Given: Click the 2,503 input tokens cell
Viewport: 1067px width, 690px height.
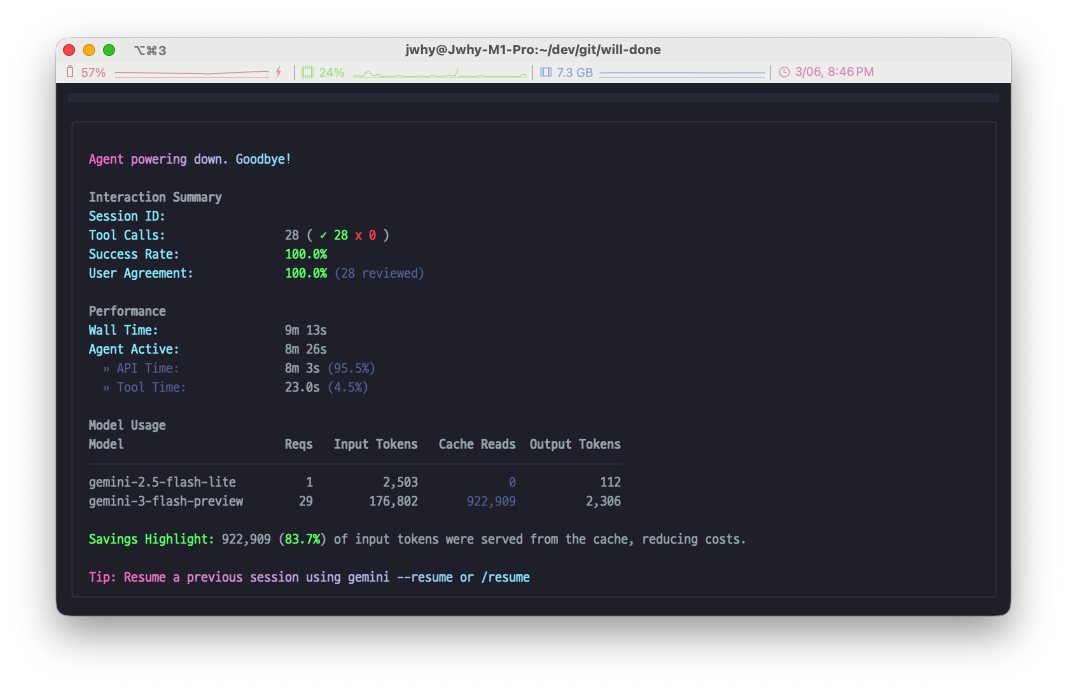Looking at the screenshot, I should [400, 483].
